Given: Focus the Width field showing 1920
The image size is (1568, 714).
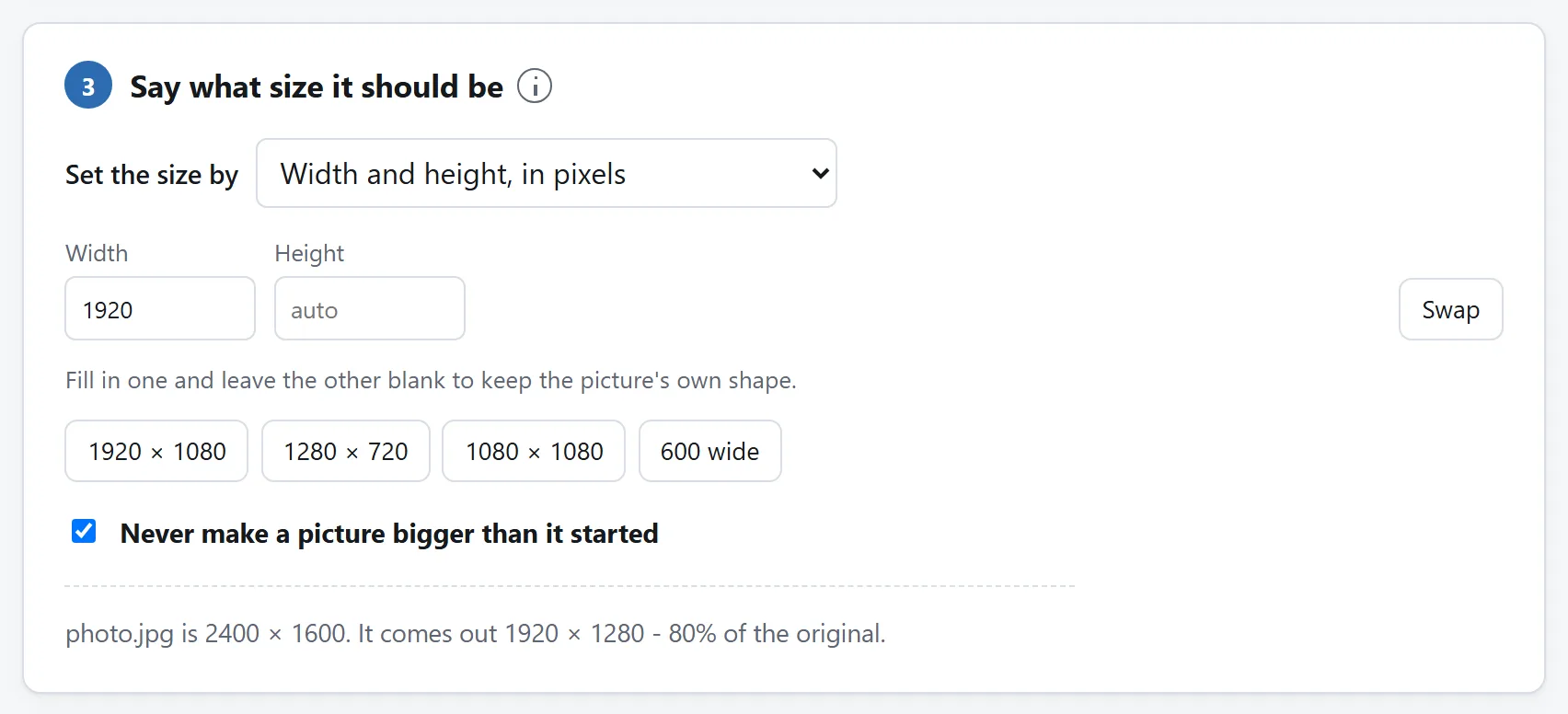Looking at the screenshot, I should click(x=160, y=308).
